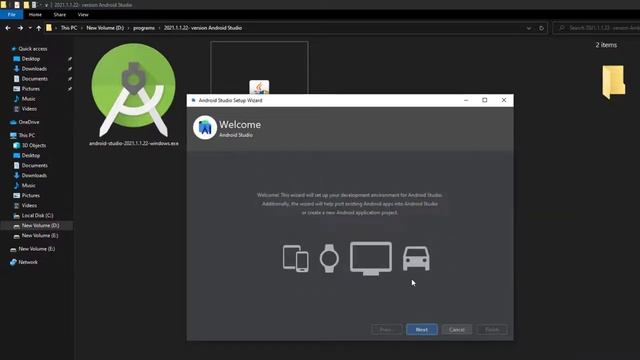Open the separate New Volume (E:) entry
This screenshot has width=640, height=360.
click(36, 249)
